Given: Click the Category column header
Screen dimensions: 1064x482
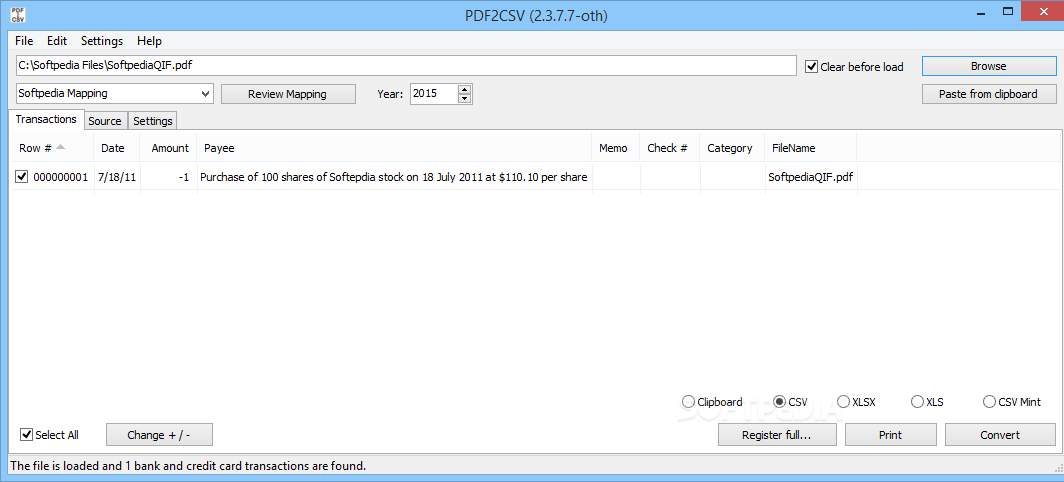Looking at the screenshot, I should tap(732, 148).
